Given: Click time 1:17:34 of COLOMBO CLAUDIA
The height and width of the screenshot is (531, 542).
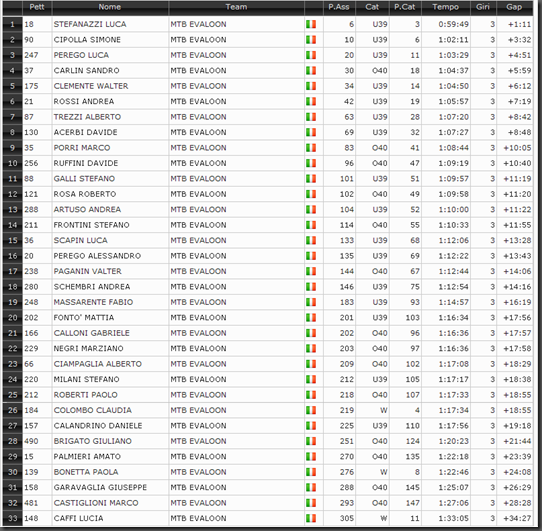Looking at the screenshot, I should click(x=454, y=410).
